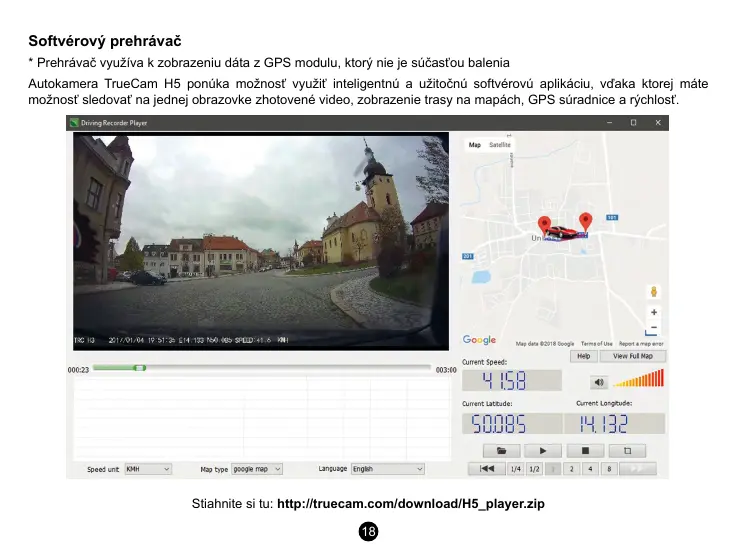This screenshot has width=737, height=556.
Task: Click the total time 003:00 label
Action: [446, 370]
